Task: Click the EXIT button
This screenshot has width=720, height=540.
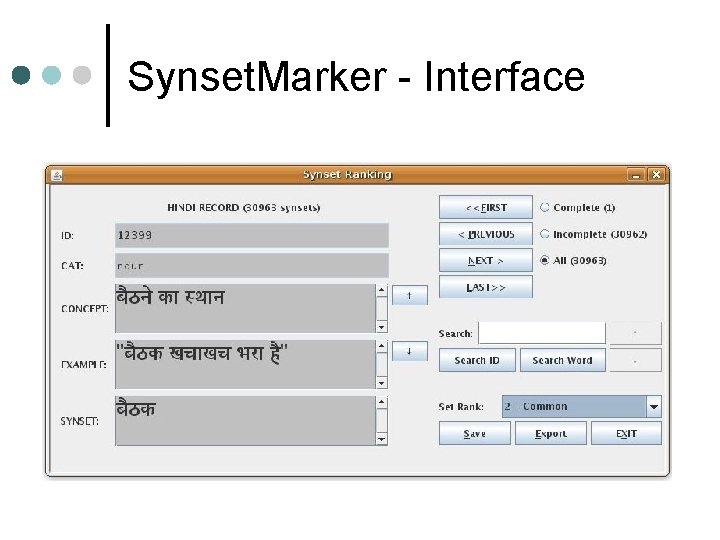Action: click(626, 433)
